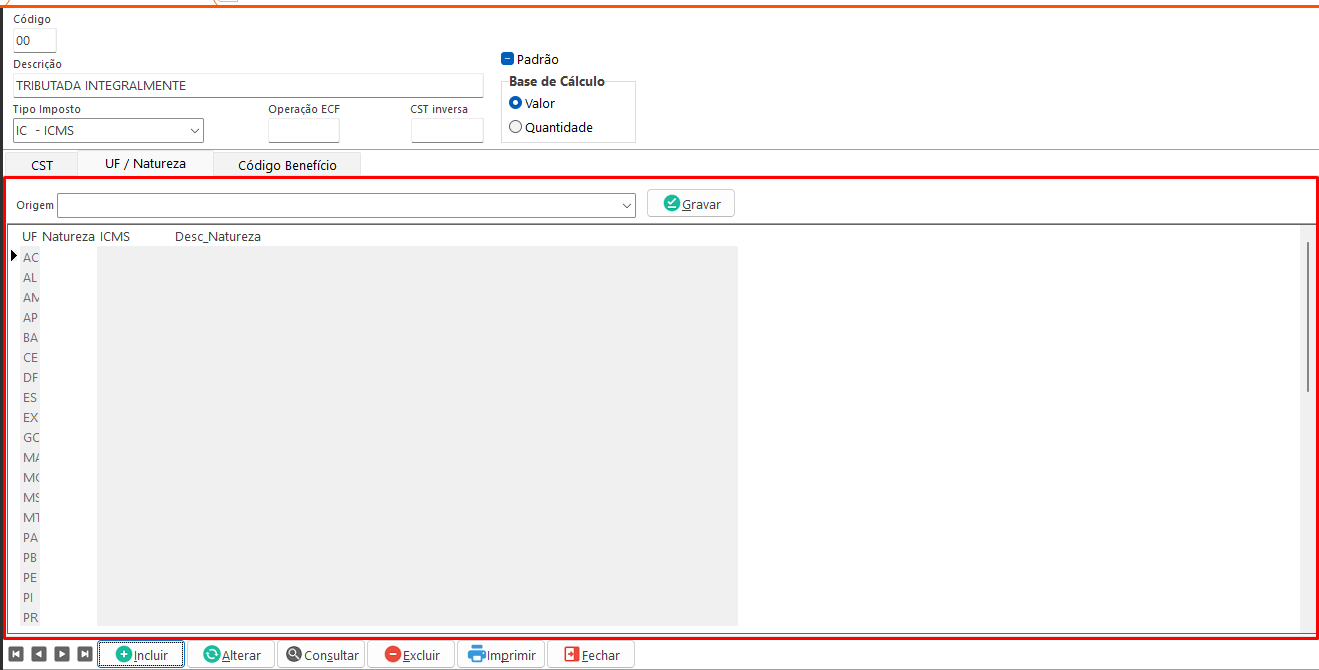Image resolution: width=1319 pixels, height=670 pixels.
Task: Go to next record arrow
Action: click(62, 654)
